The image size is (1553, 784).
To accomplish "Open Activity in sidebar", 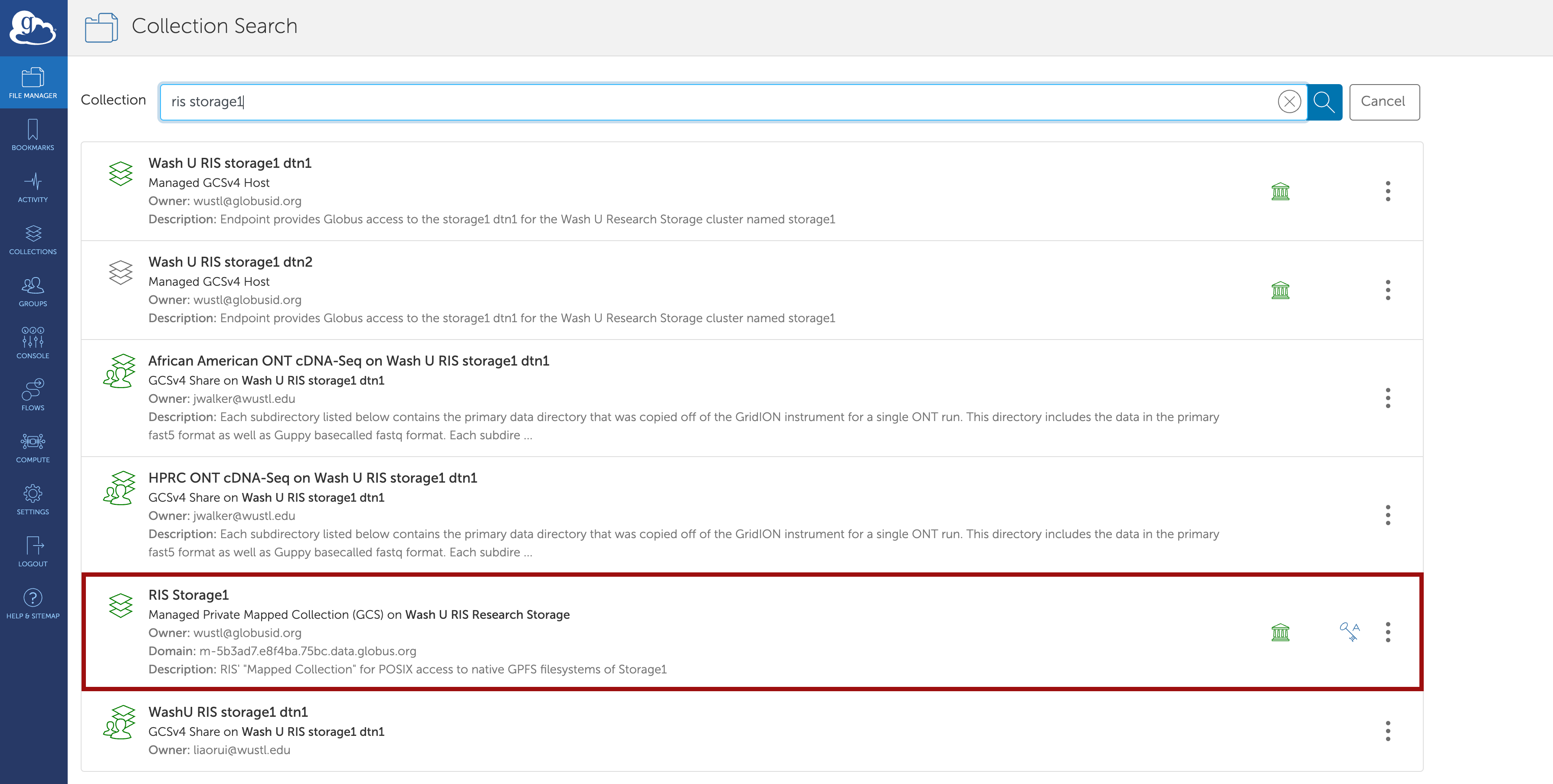I will click(x=33, y=187).
